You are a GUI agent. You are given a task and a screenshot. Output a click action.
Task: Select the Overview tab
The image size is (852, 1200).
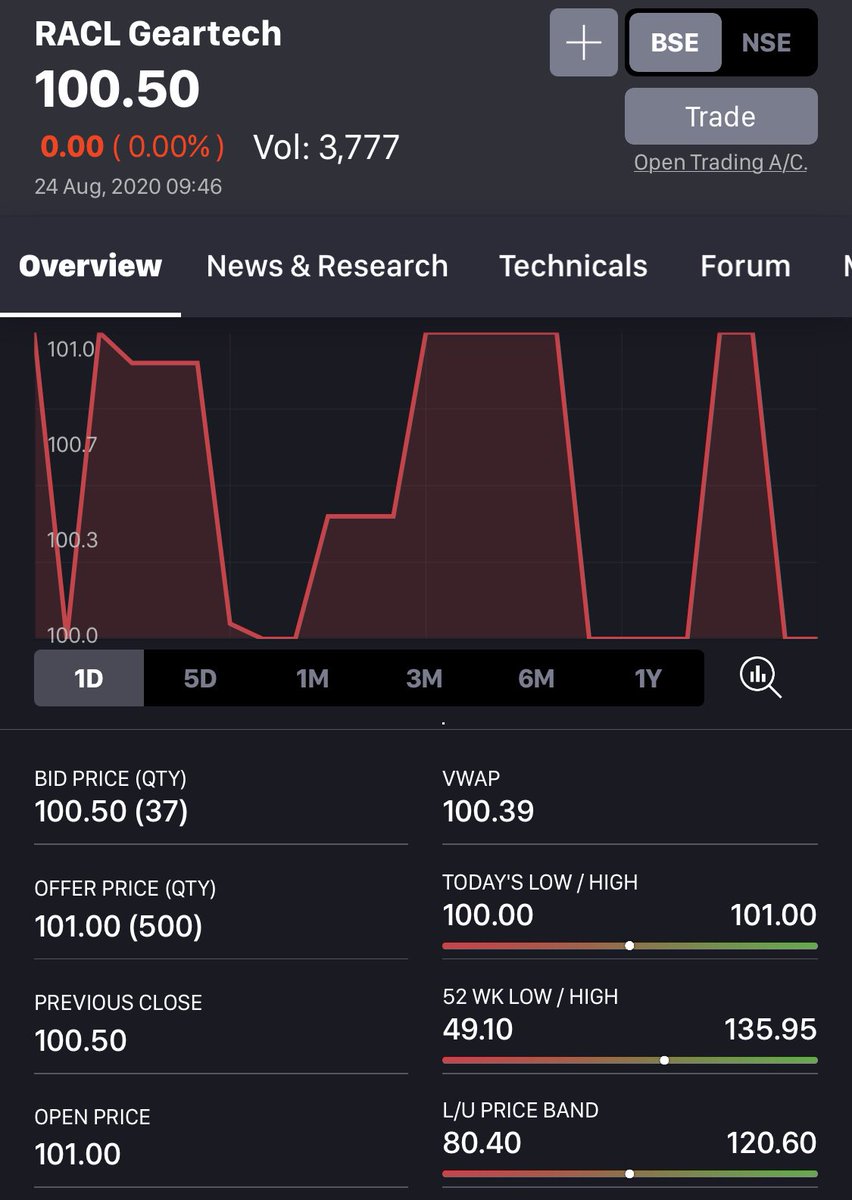coord(89,266)
